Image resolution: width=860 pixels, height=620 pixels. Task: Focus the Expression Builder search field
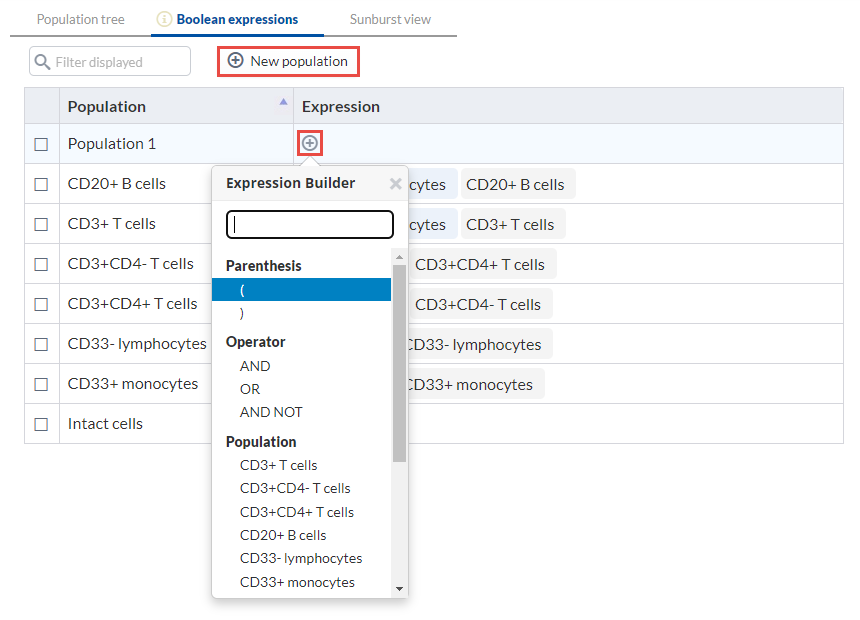(310, 224)
